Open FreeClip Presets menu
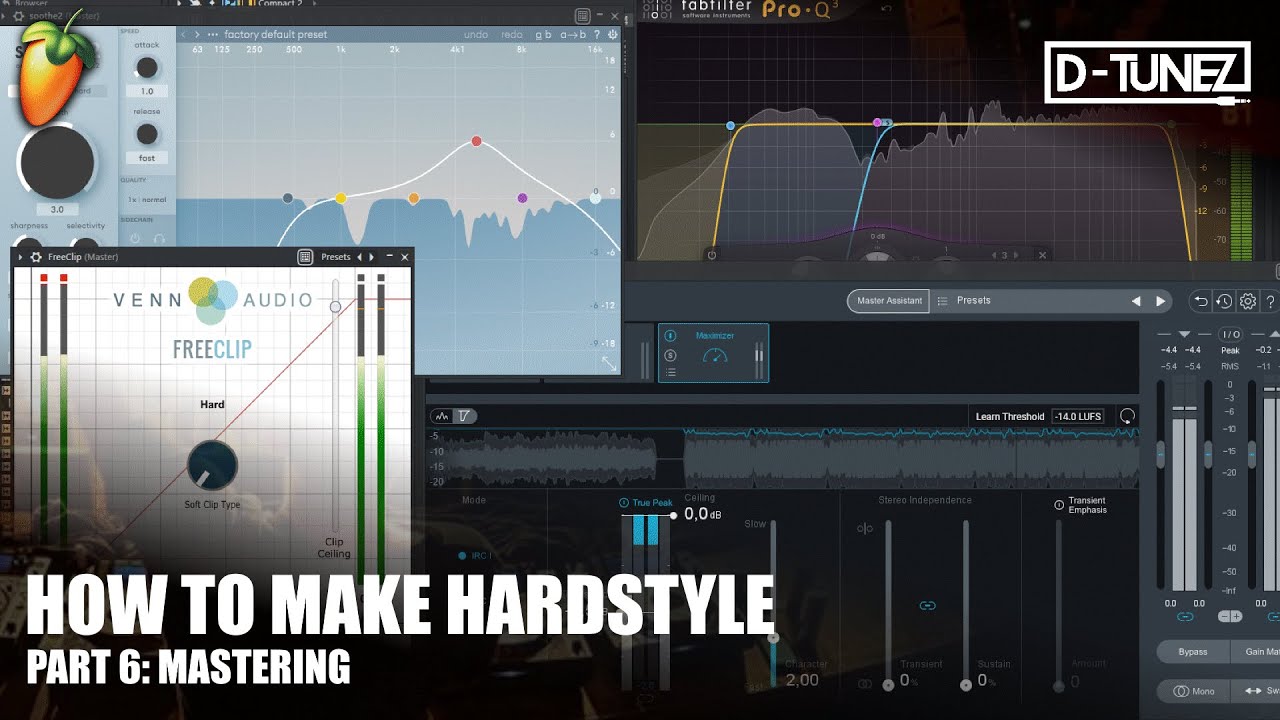This screenshot has width=1280, height=720. [336, 257]
